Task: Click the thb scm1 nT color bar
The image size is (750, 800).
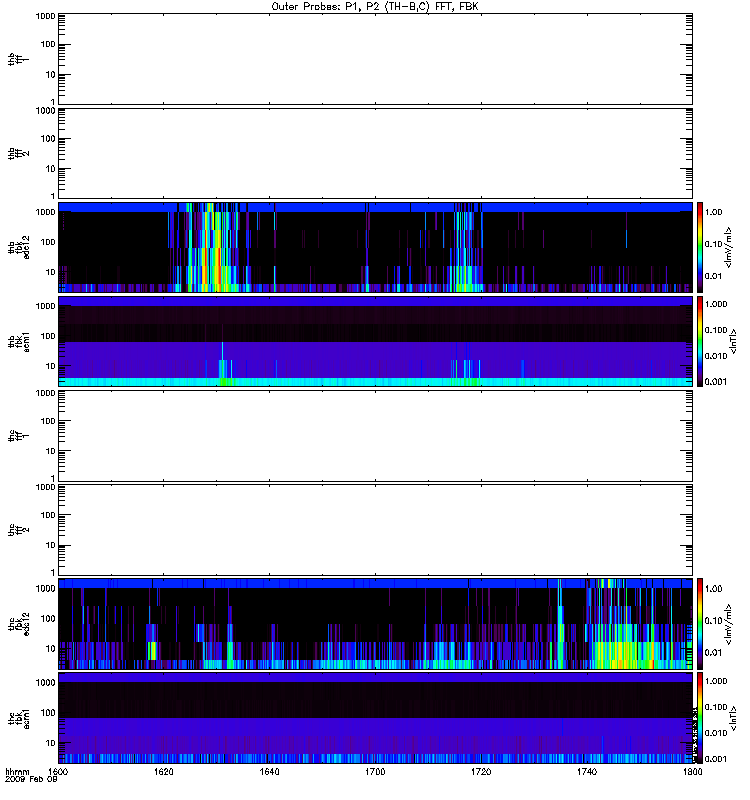Action: click(x=700, y=341)
